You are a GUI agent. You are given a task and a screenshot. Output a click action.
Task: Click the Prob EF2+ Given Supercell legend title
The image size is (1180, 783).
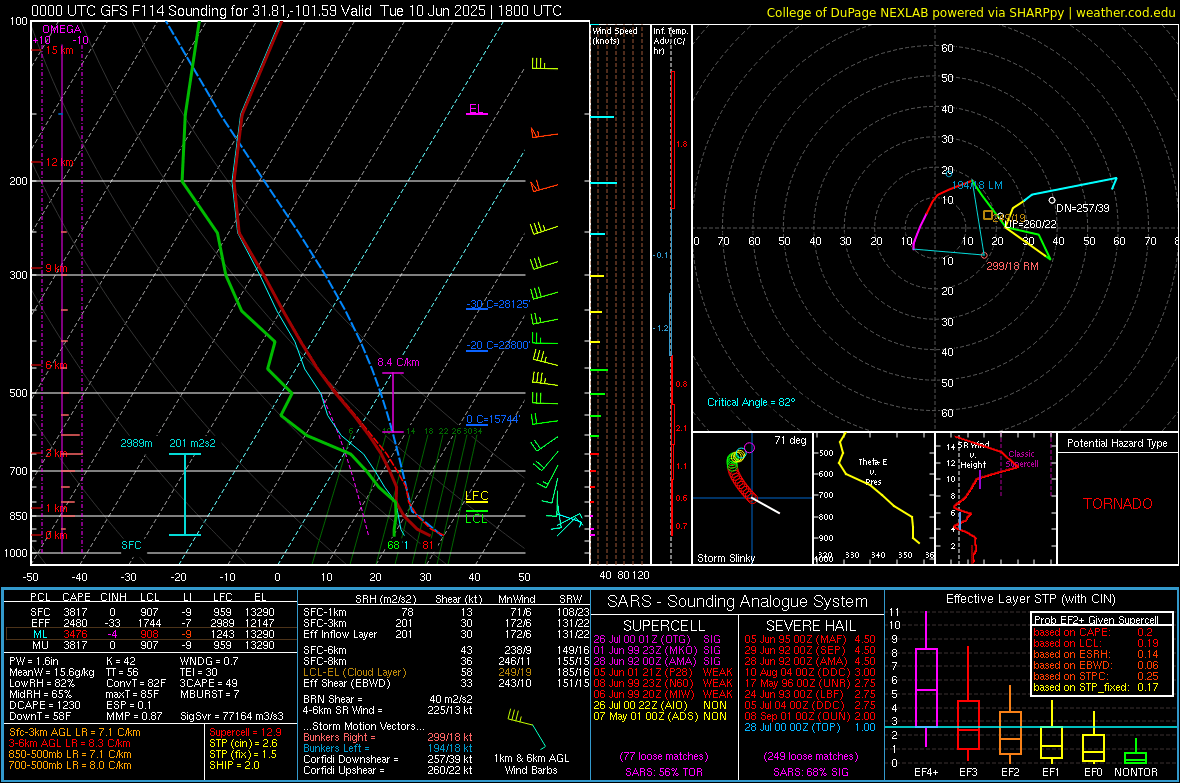click(x=1095, y=620)
